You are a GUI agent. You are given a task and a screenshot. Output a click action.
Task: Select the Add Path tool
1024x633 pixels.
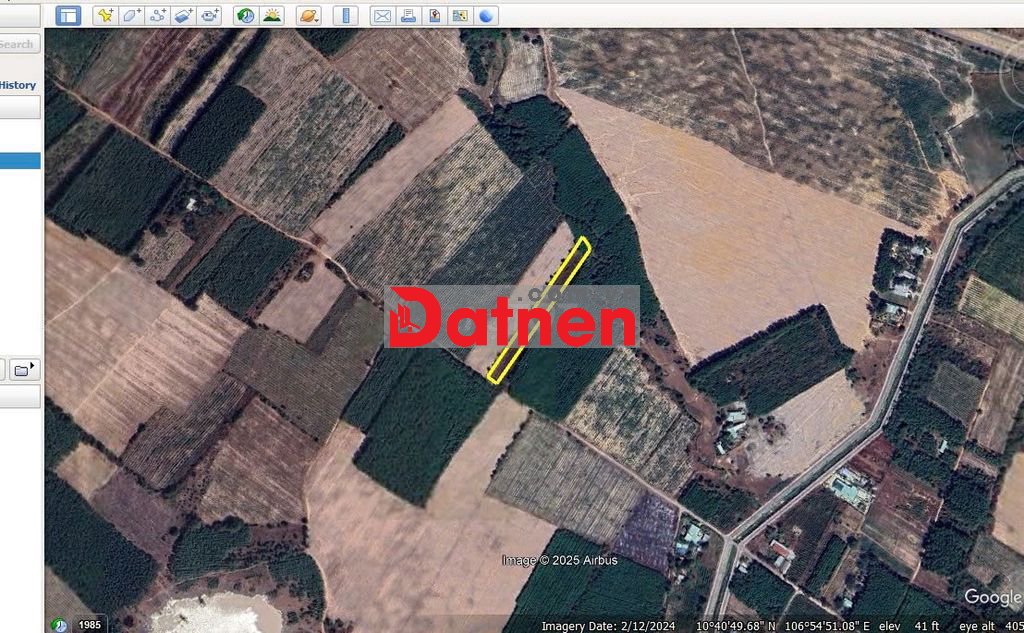click(157, 15)
